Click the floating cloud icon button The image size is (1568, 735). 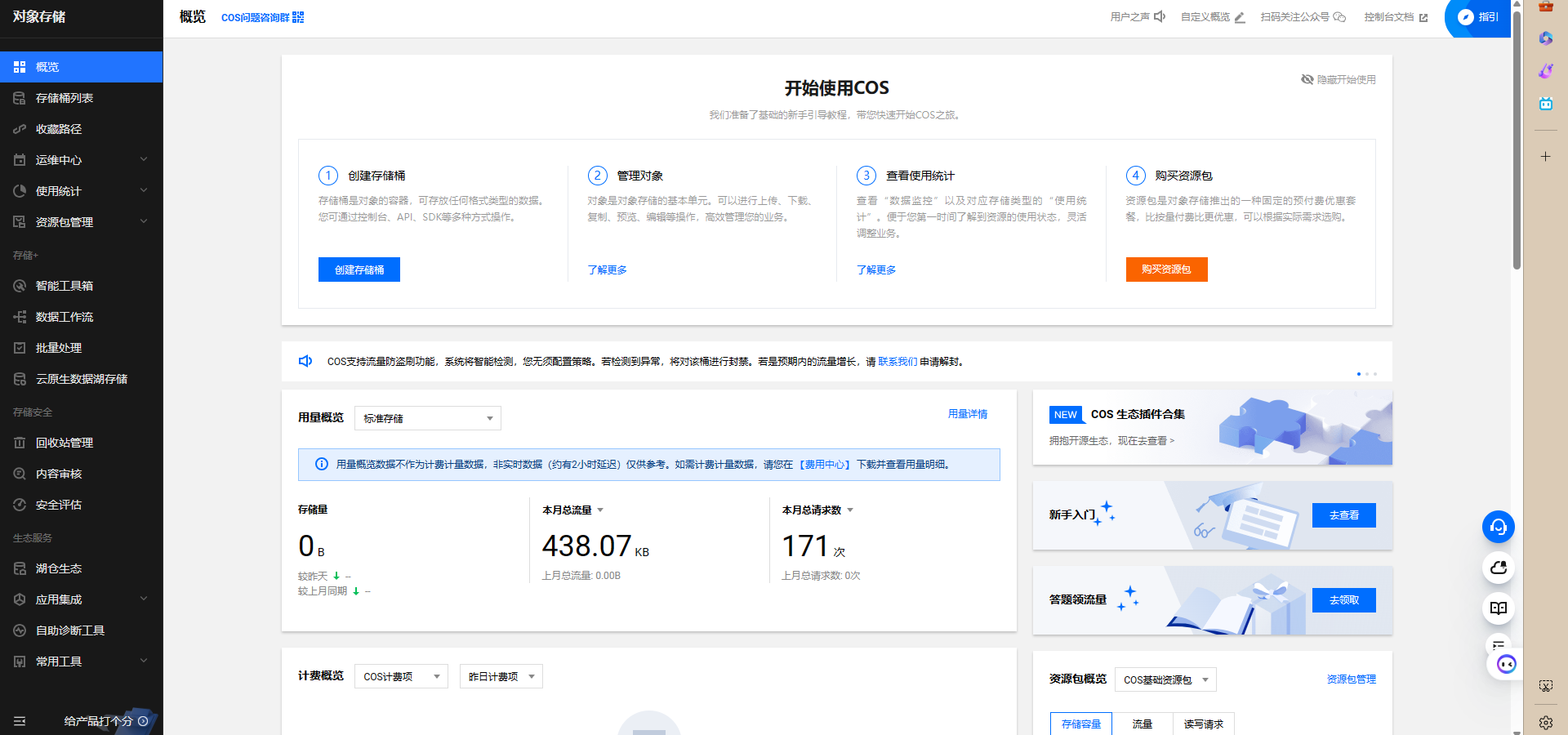click(x=1499, y=568)
